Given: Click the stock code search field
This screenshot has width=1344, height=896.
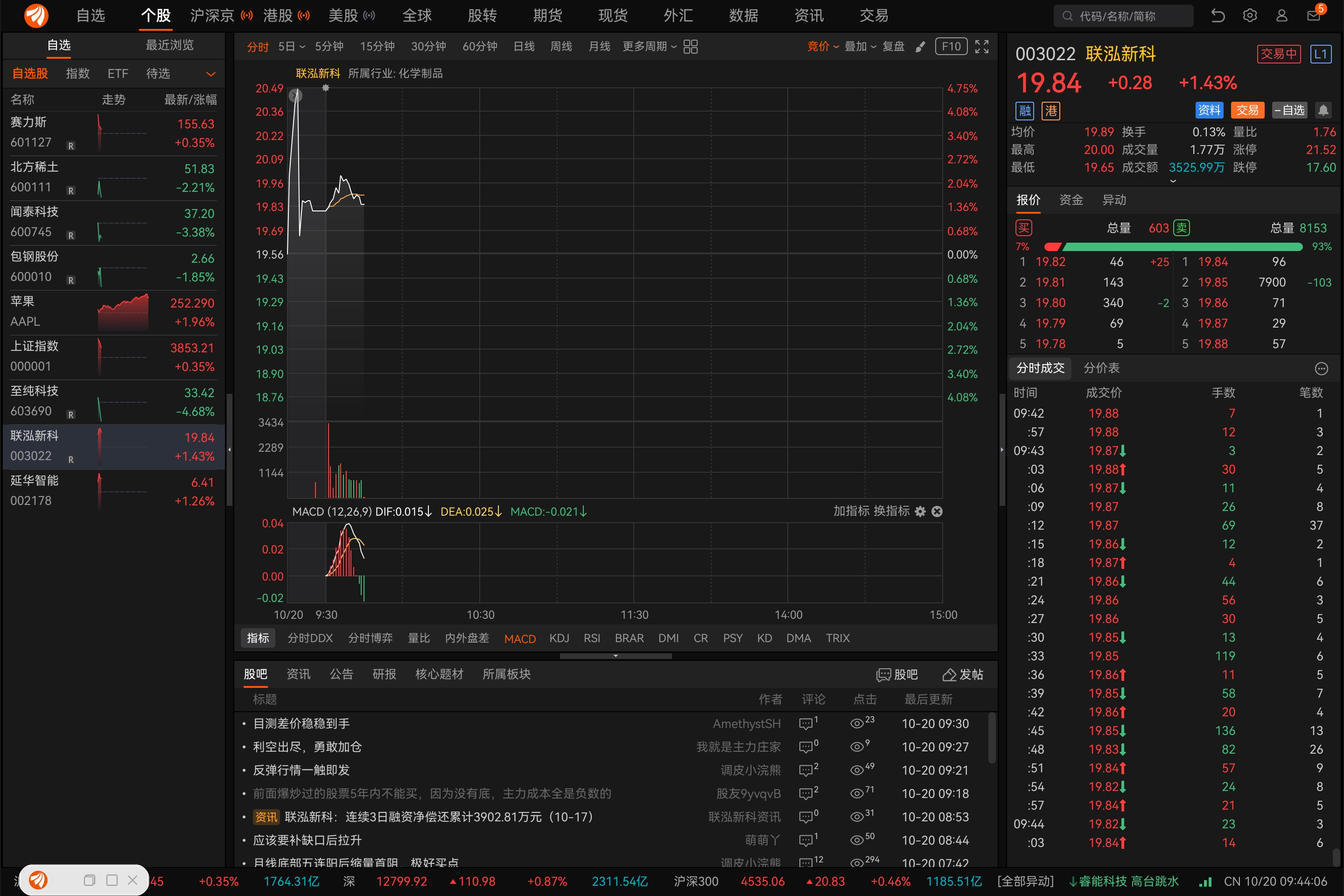Looking at the screenshot, I should 1123,16.
